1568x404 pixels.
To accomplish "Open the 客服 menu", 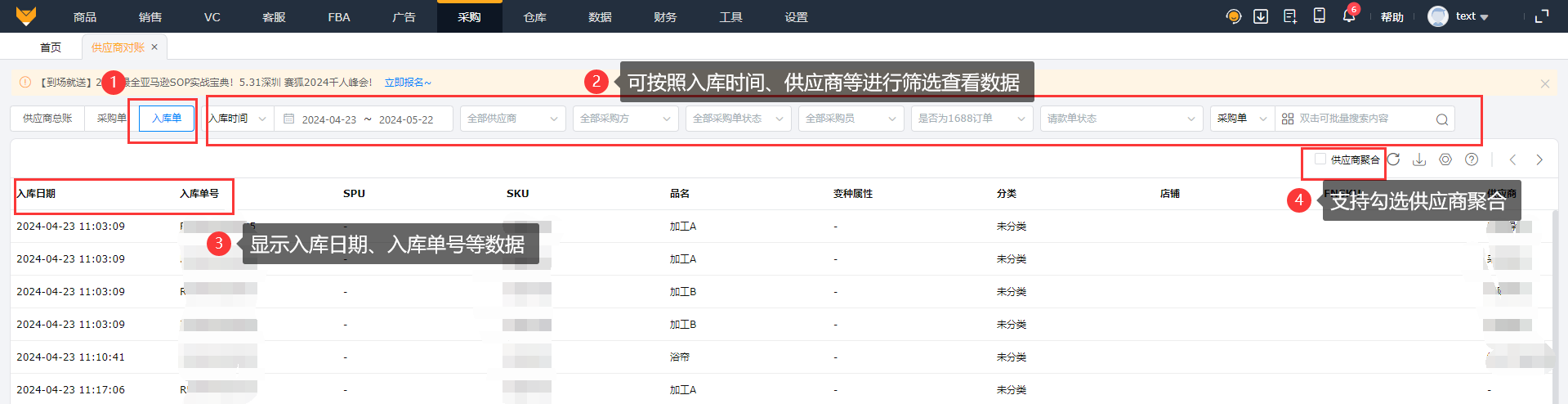I will [x=274, y=17].
